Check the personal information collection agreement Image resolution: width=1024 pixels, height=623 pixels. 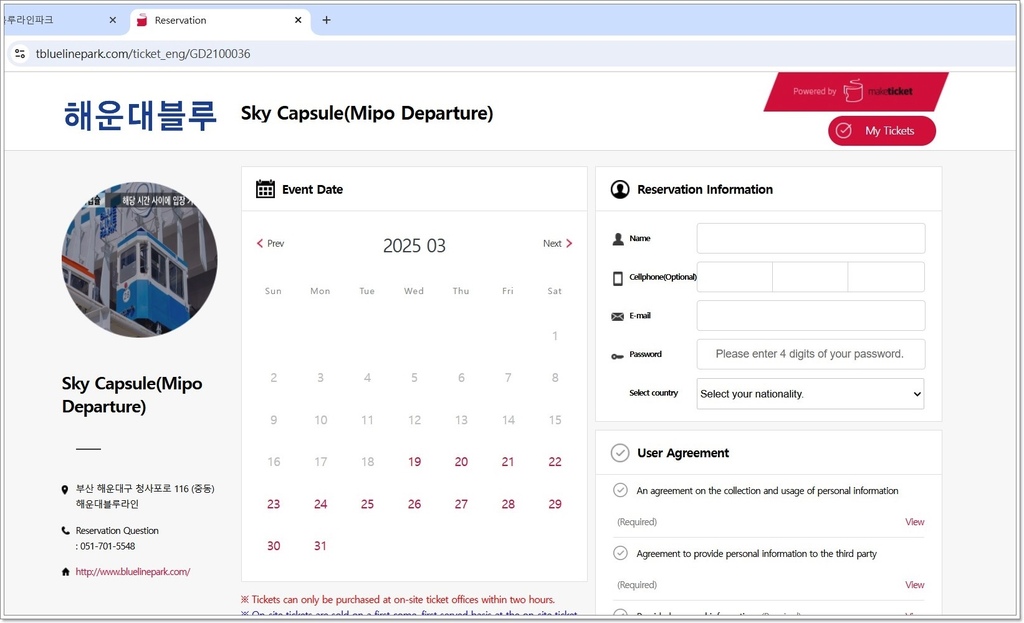point(620,490)
